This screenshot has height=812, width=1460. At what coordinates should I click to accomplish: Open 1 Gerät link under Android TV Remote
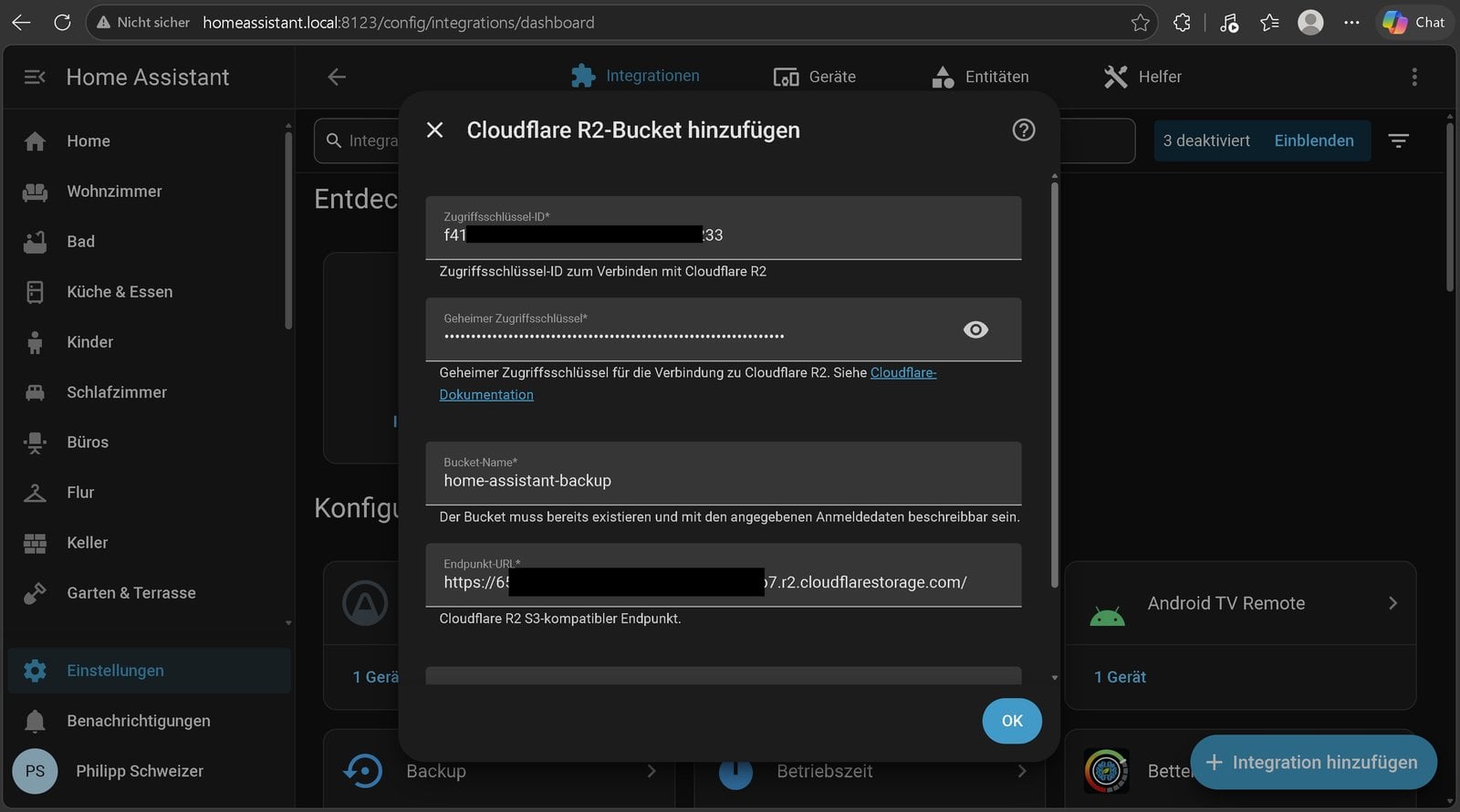point(1120,677)
